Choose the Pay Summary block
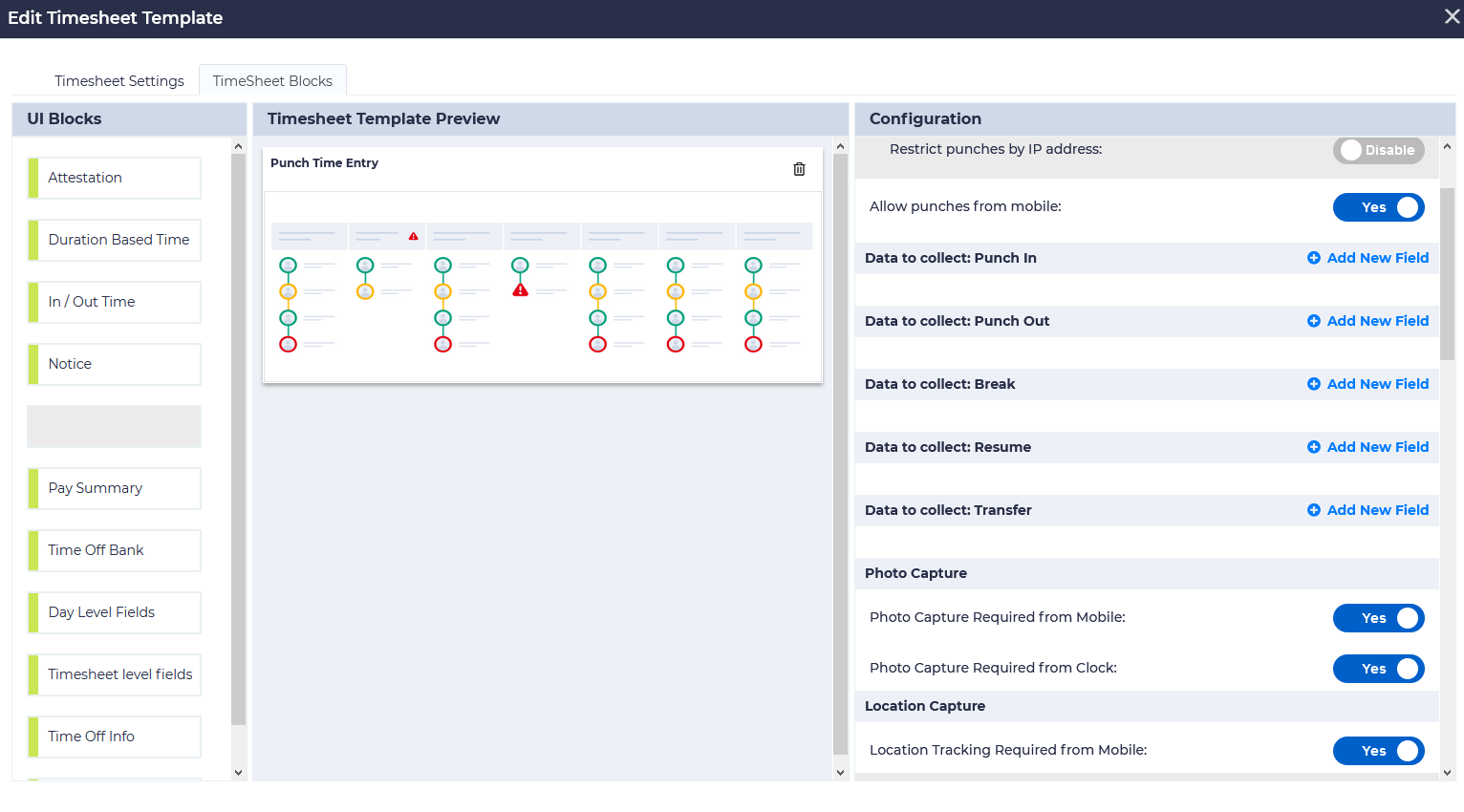This screenshot has height=812, width=1464. tap(115, 488)
